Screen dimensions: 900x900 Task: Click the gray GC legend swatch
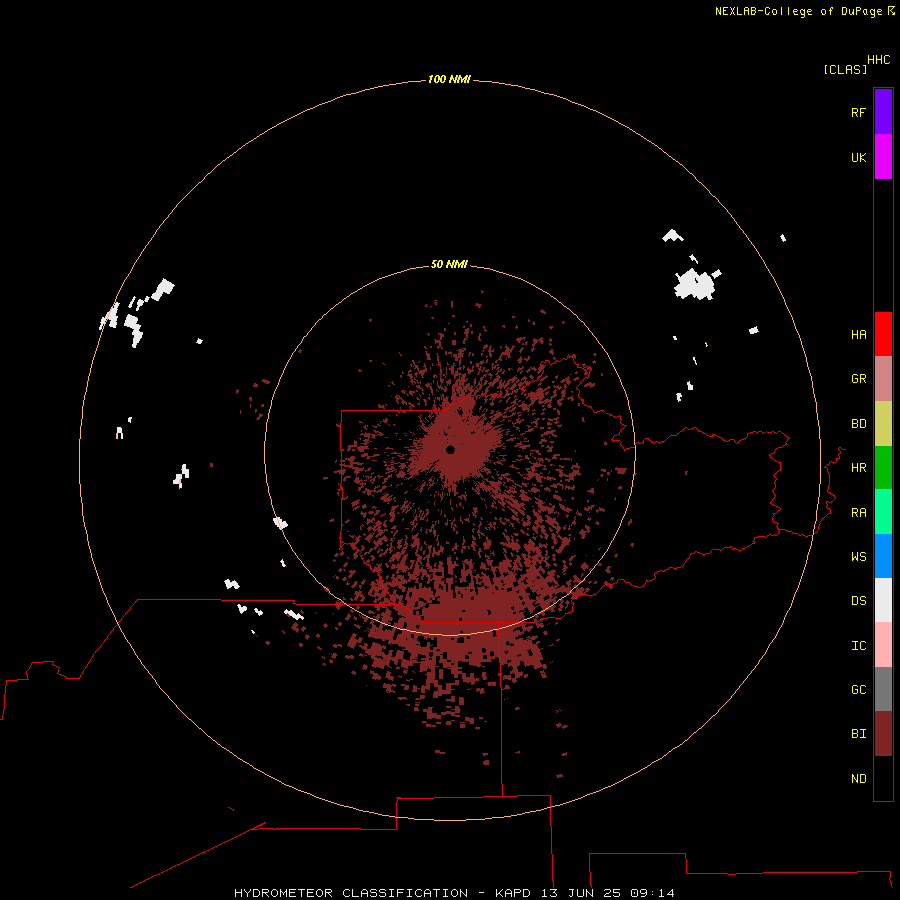coord(883,689)
